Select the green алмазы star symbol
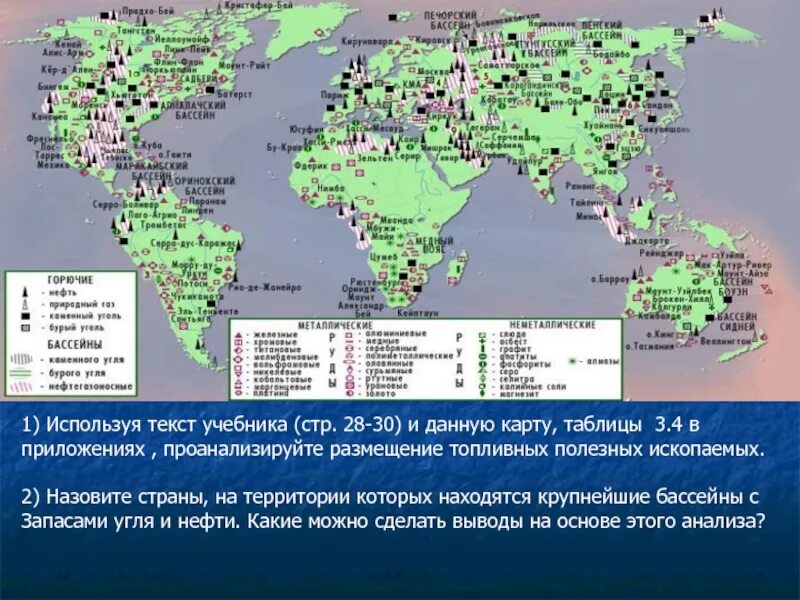The height and width of the screenshot is (600, 800). tap(572, 361)
